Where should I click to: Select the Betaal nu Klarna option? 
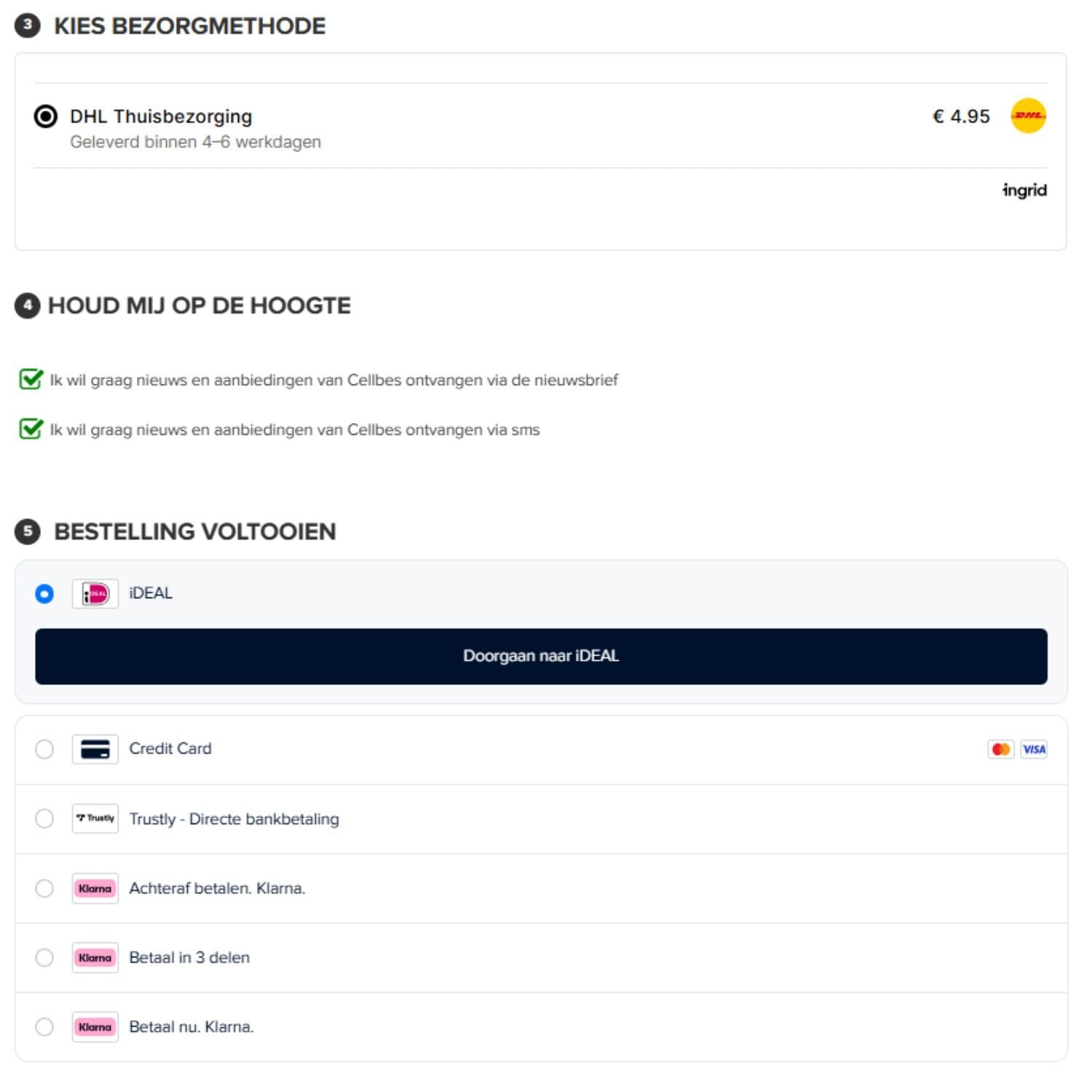[x=44, y=1026]
